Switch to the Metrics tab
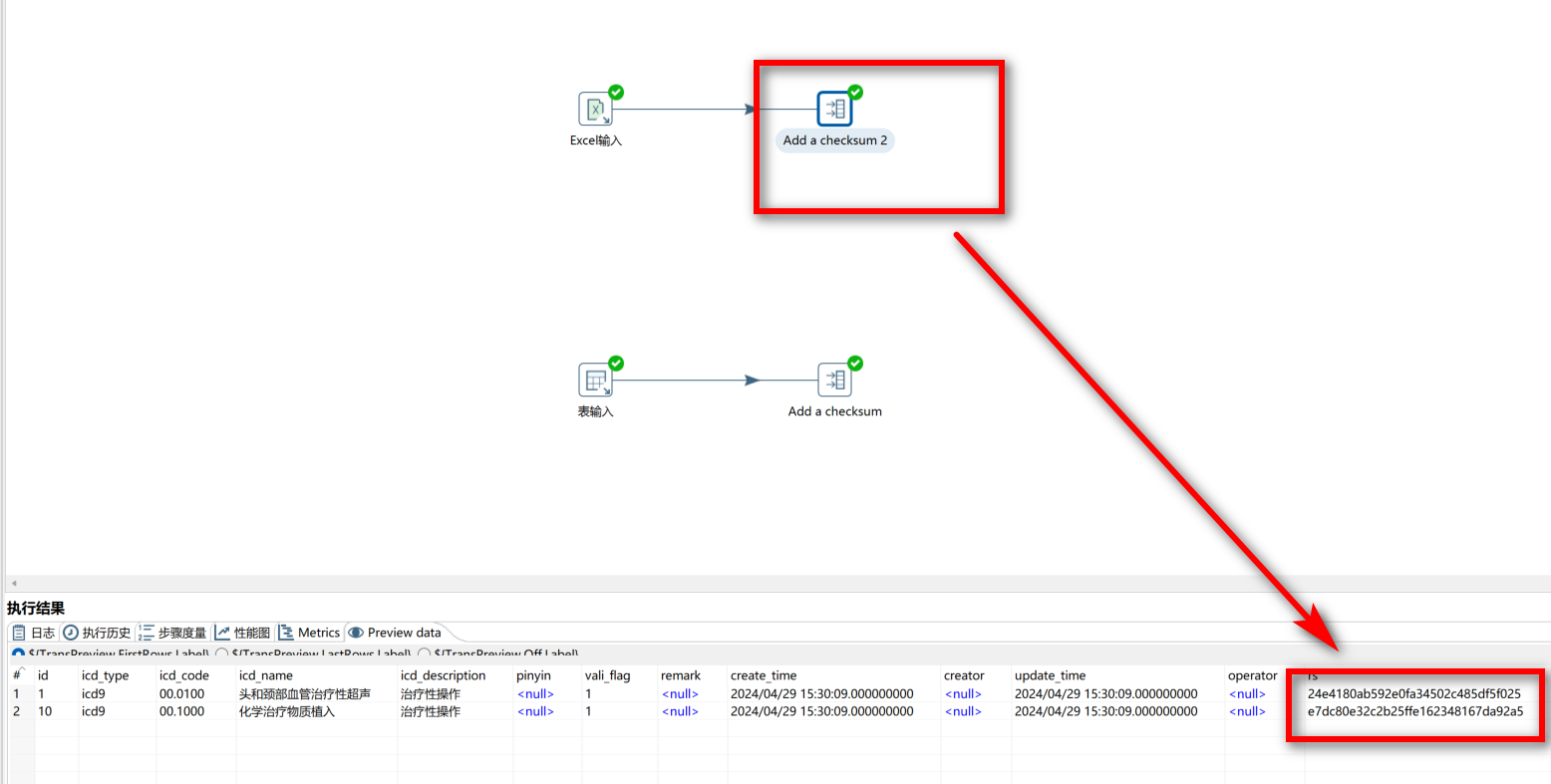Screen dimensions: 1551x784 pos(310,632)
